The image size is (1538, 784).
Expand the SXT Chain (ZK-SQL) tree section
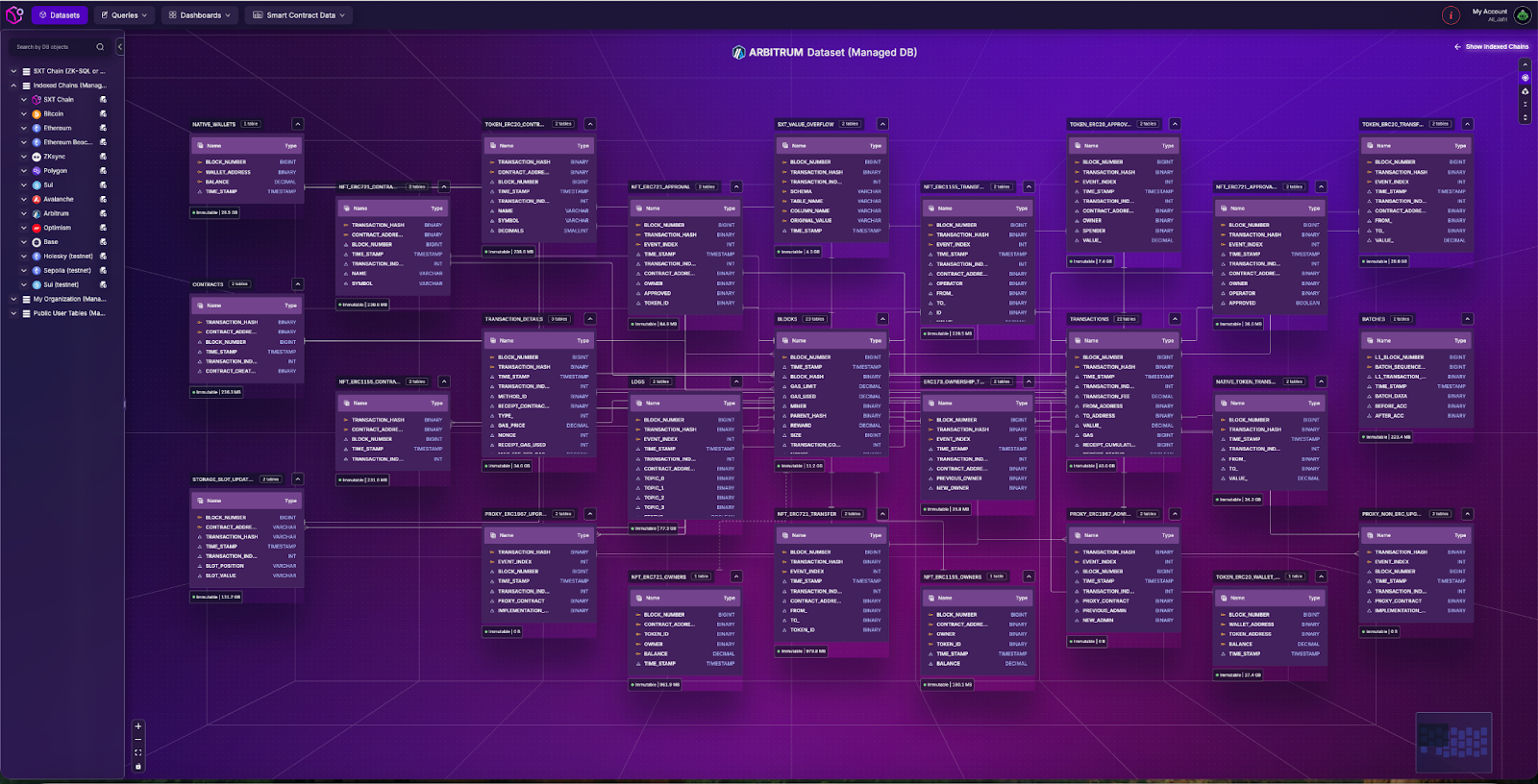(13, 71)
